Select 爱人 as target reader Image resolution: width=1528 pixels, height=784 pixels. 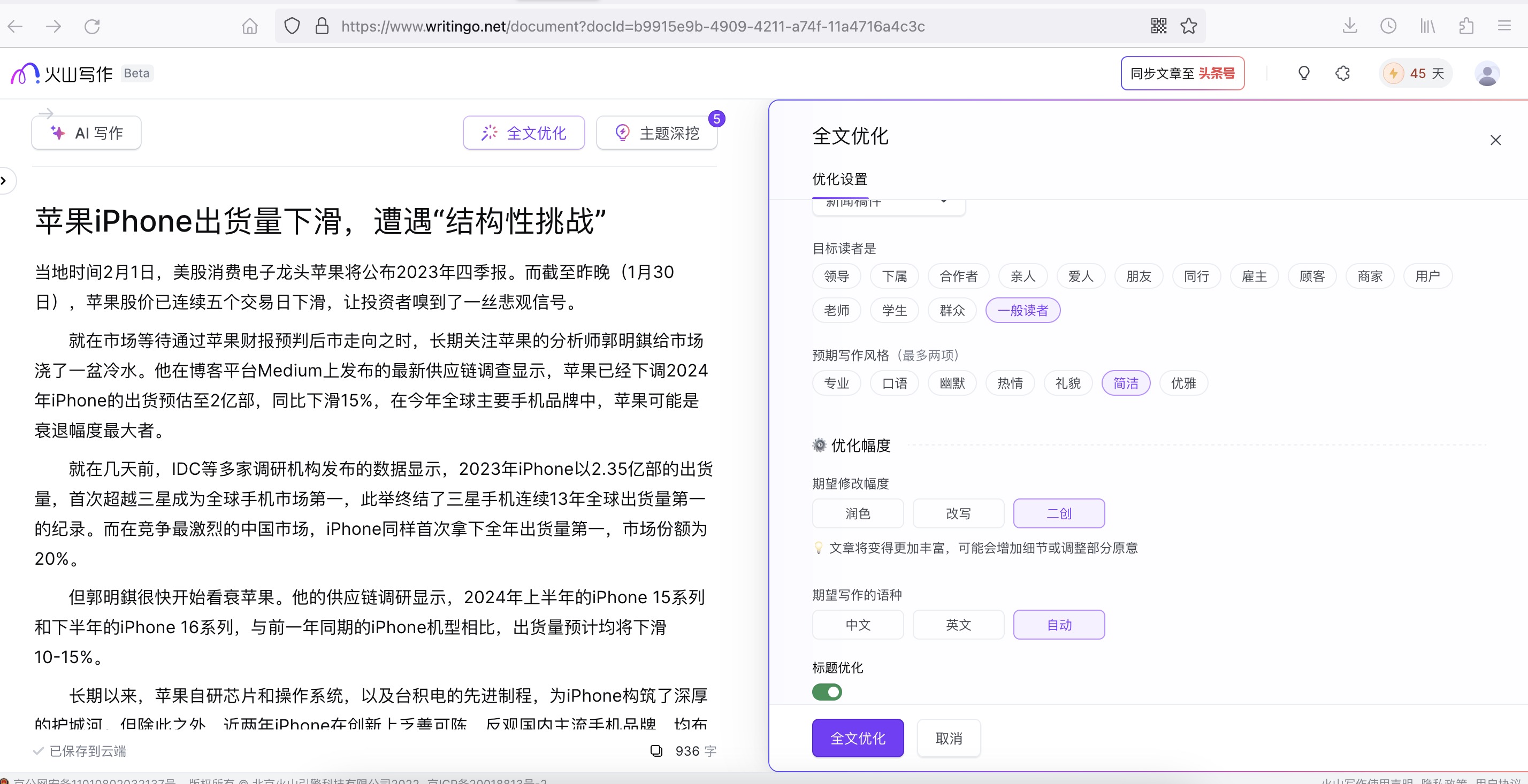coord(1080,276)
